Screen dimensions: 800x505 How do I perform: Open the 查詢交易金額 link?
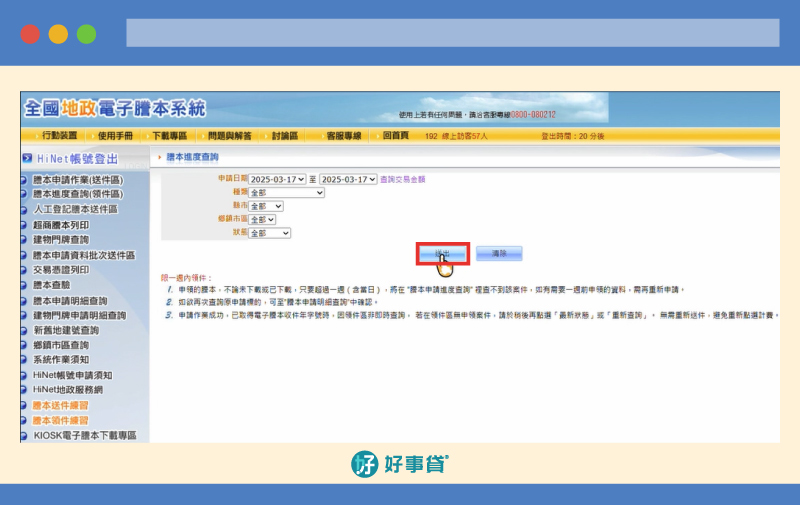pyautogui.click(x=403, y=180)
